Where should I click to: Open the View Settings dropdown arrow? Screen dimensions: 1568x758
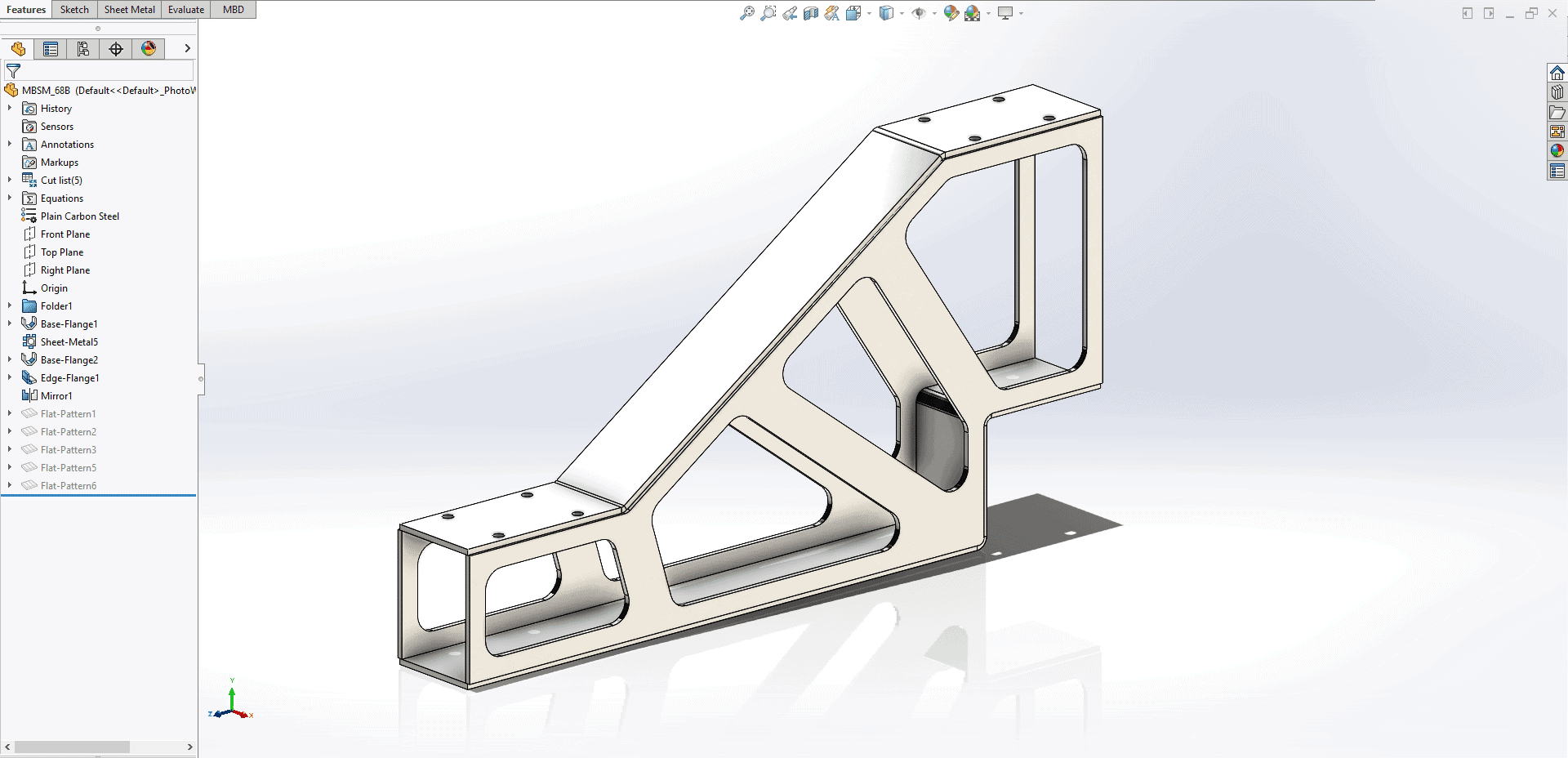point(1021,13)
